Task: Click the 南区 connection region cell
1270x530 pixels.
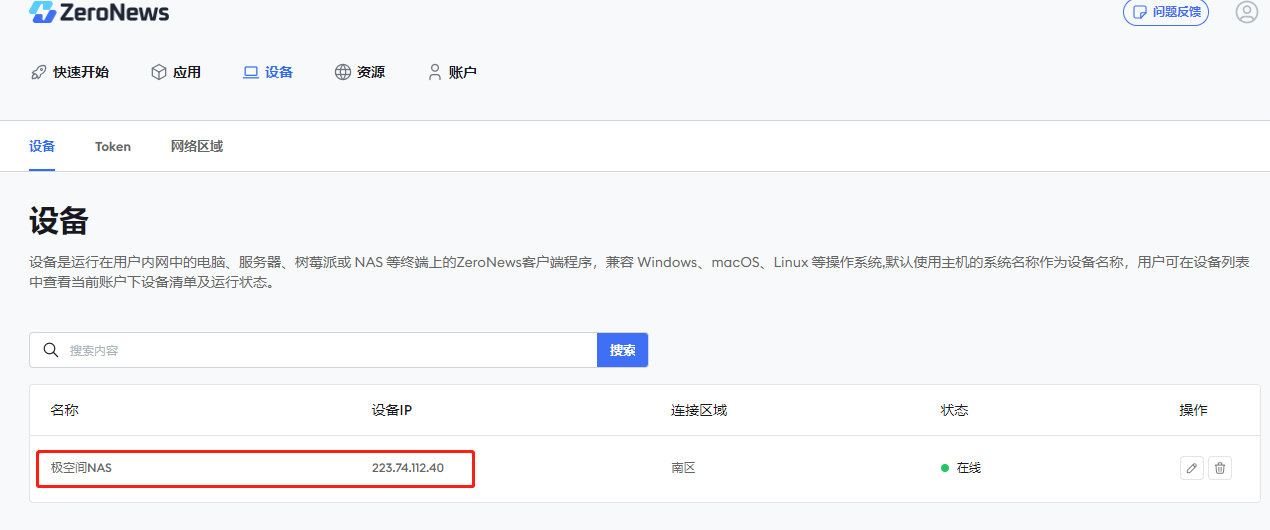Action: coord(683,467)
